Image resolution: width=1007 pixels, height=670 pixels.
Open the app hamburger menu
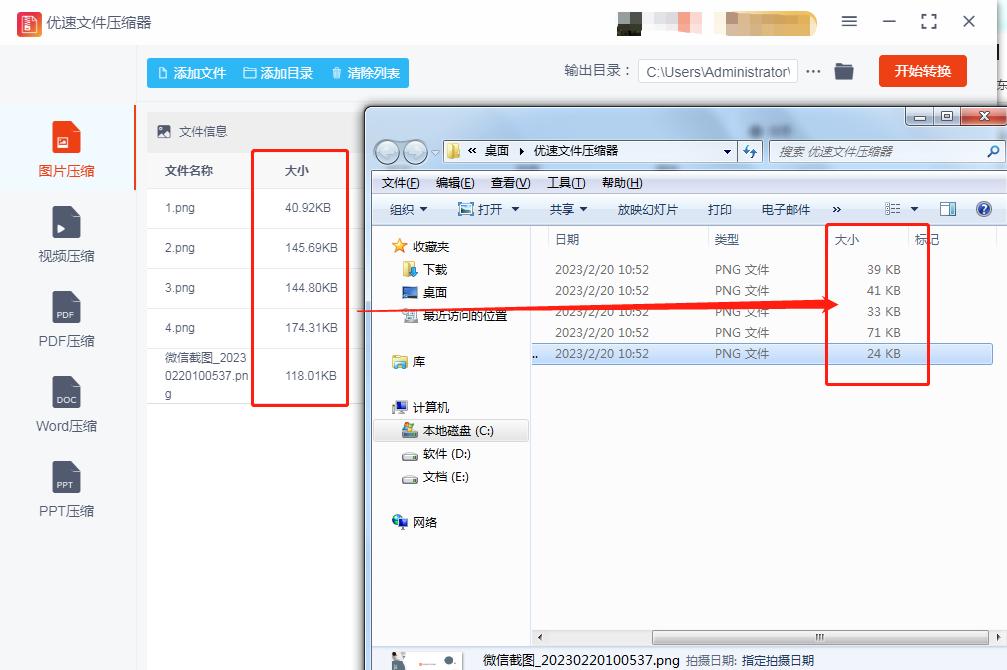click(x=849, y=20)
